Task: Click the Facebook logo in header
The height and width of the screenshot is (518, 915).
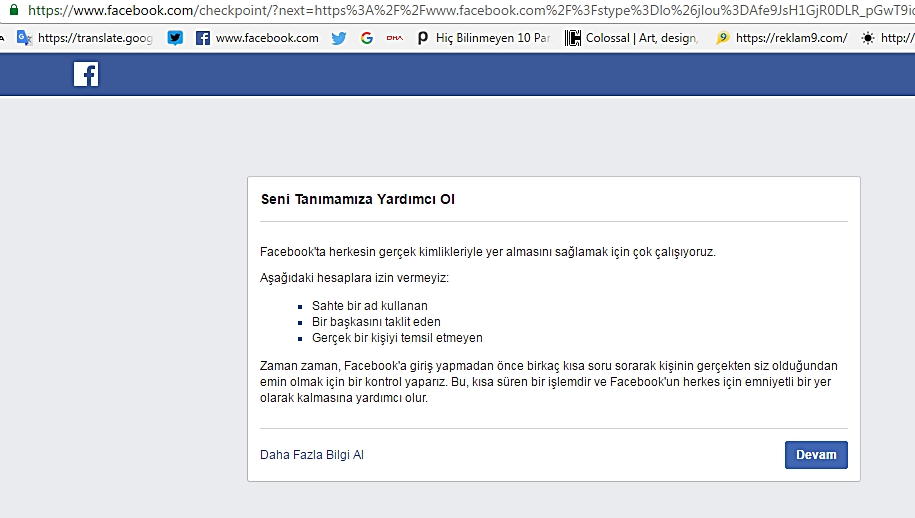Action: 86,74
